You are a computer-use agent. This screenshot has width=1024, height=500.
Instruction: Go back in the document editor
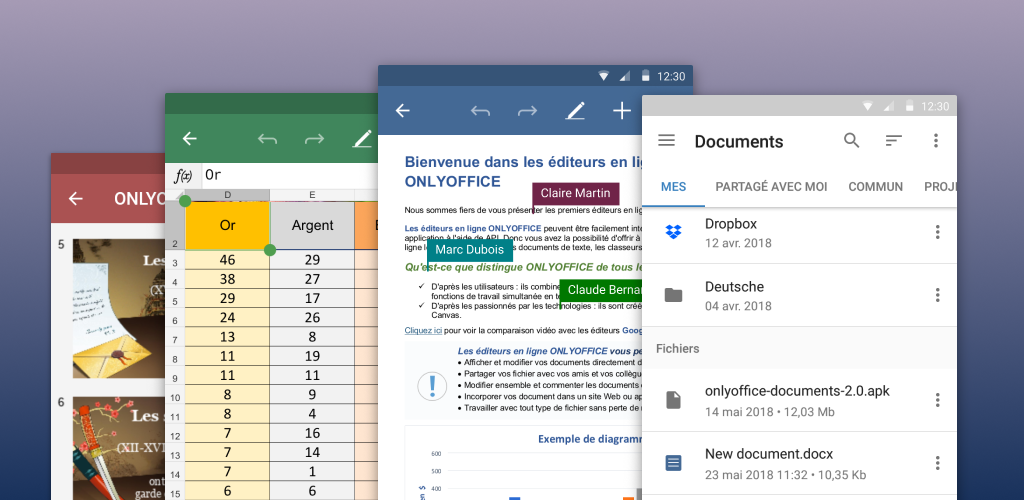coord(403,111)
